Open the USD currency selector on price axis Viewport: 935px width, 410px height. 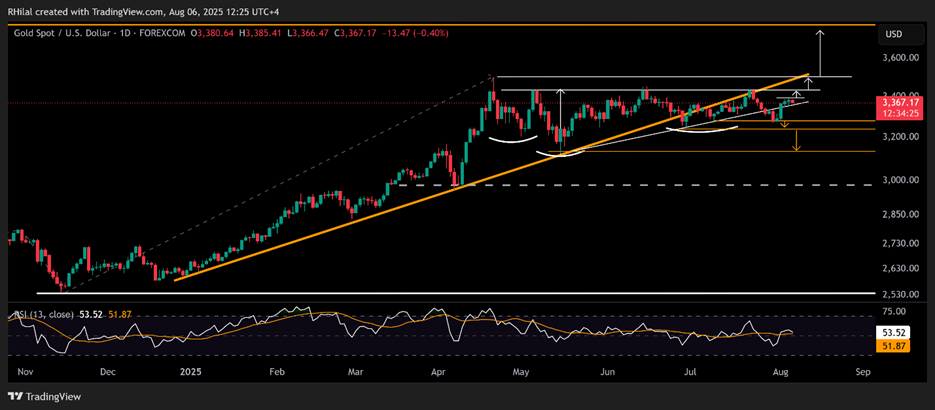click(893, 35)
